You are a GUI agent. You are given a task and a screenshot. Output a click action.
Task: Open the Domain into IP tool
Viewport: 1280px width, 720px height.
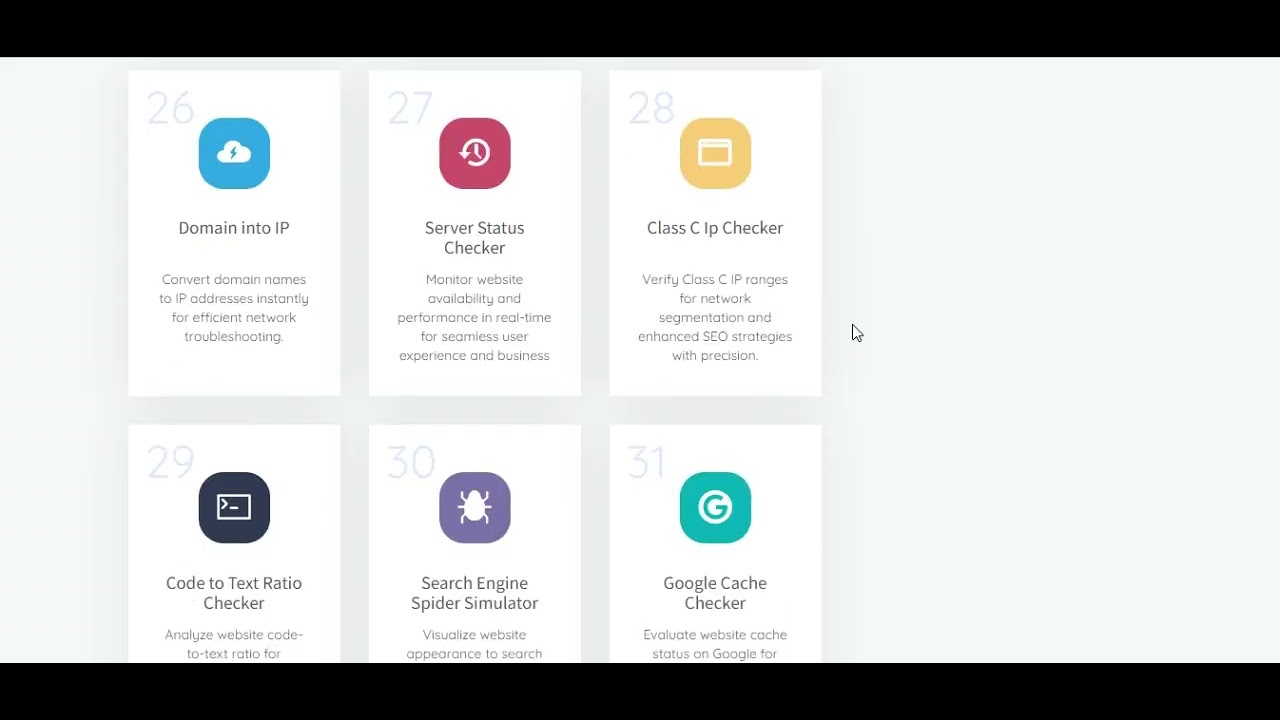pyautogui.click(x=234, y=228)
